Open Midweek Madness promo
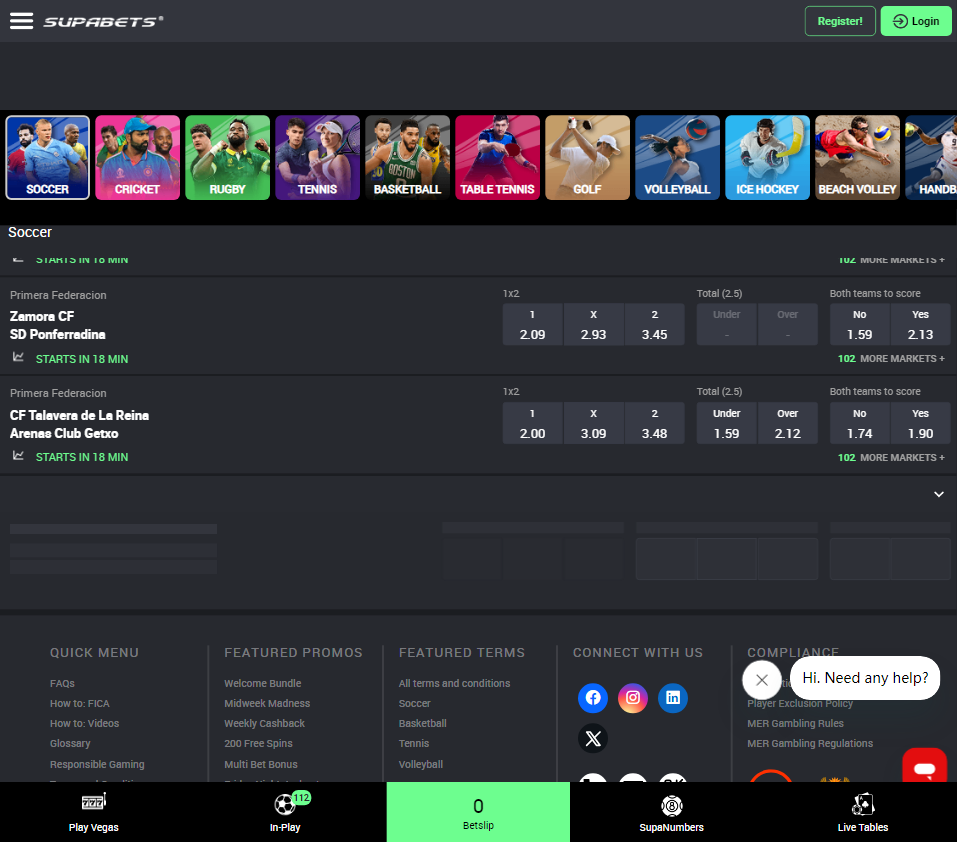 coord(267,703)
